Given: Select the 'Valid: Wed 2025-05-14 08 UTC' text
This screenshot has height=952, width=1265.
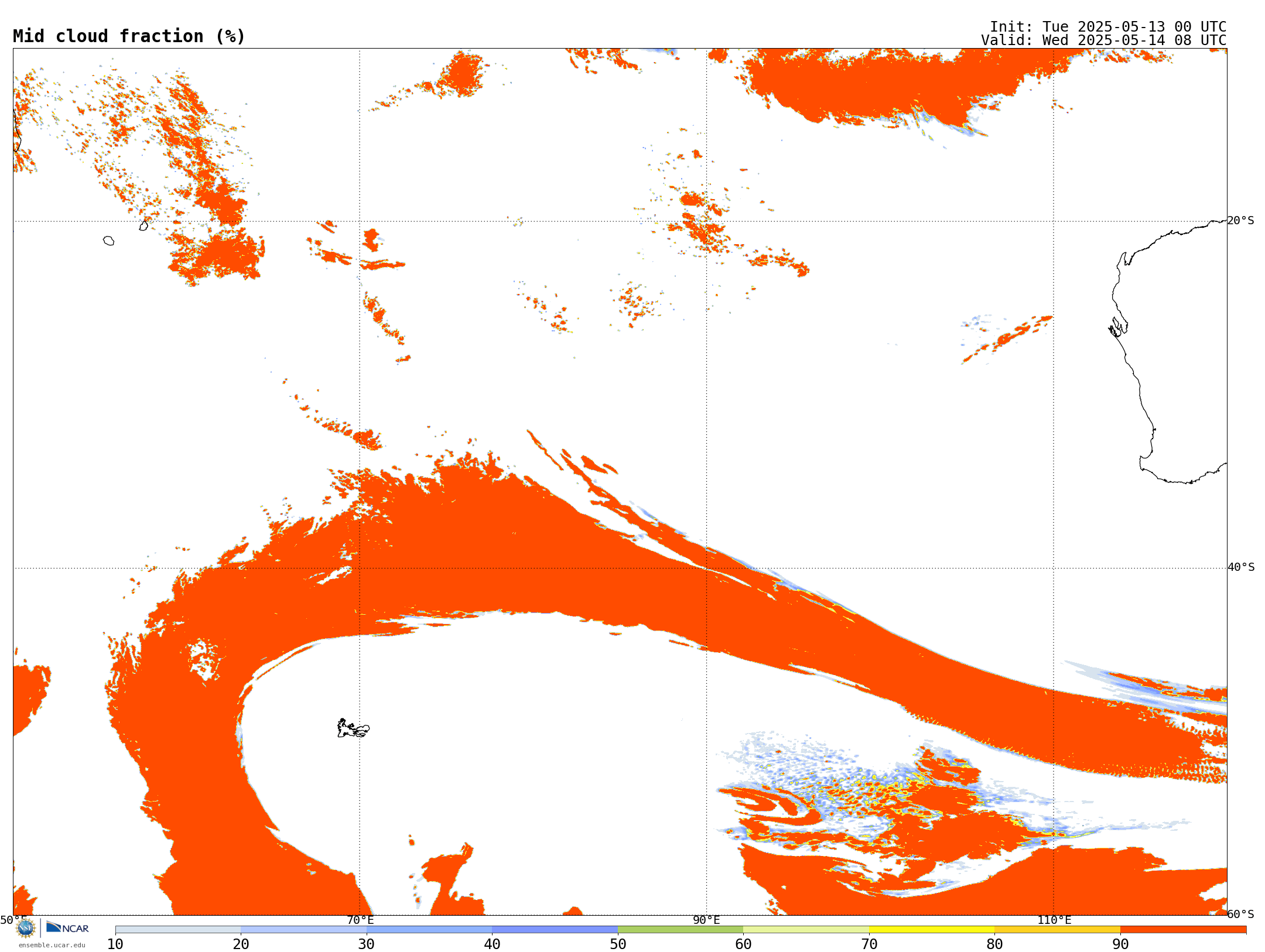Looking at the screenshot, I should [1104, 40].
